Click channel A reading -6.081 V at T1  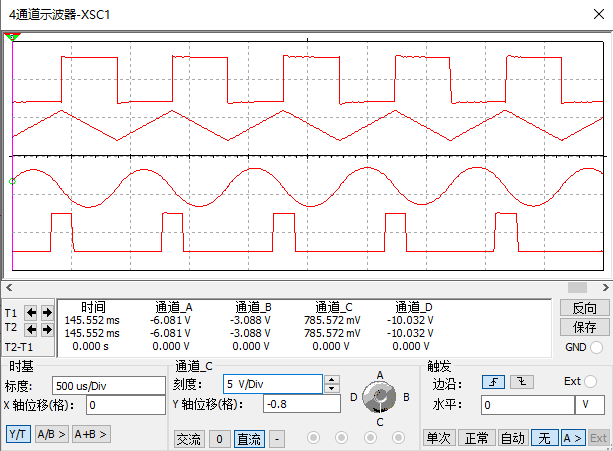(x=170, y=320)
